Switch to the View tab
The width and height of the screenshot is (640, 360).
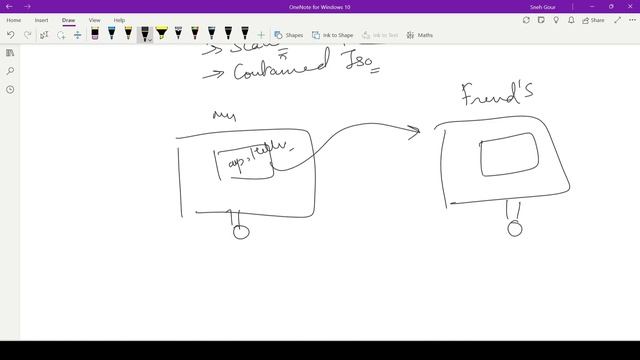coord(94,20)
